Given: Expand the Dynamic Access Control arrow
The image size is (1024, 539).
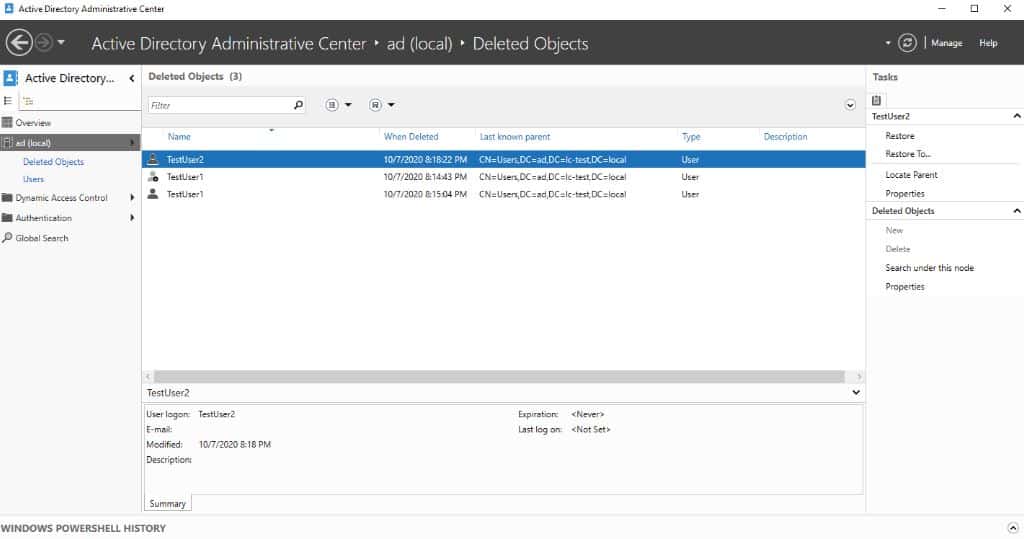Looking at the screenshot, I should (x=133, y=197).
